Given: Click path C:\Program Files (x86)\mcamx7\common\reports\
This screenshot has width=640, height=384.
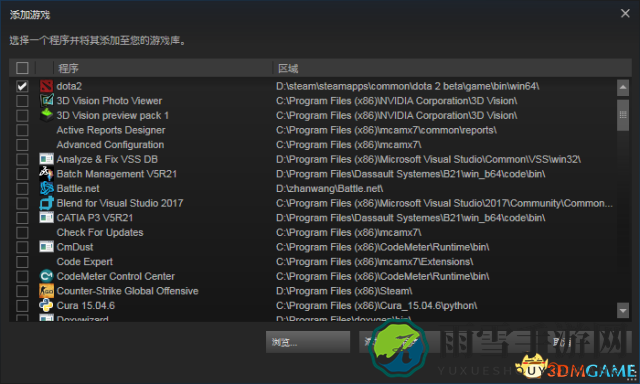Looking at the screenshot, I should (x=386, y=130).
